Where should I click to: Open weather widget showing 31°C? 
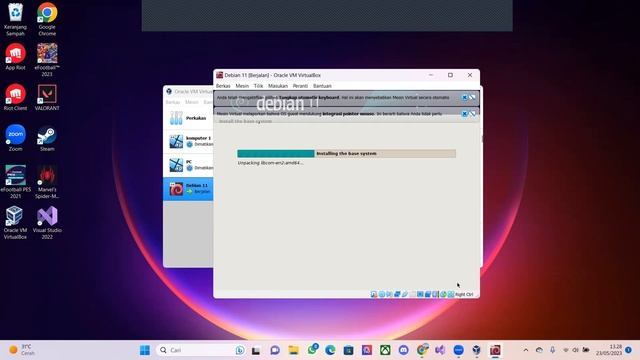(x=22, y=350)
